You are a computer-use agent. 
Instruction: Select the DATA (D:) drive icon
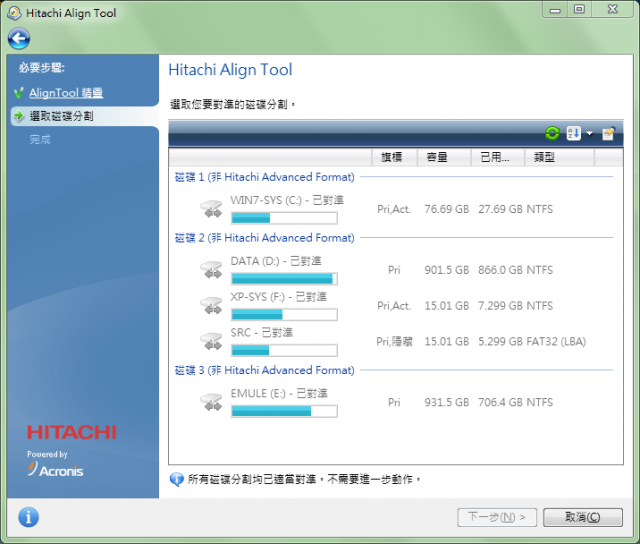pyautogui.click(x=211, y=270)
